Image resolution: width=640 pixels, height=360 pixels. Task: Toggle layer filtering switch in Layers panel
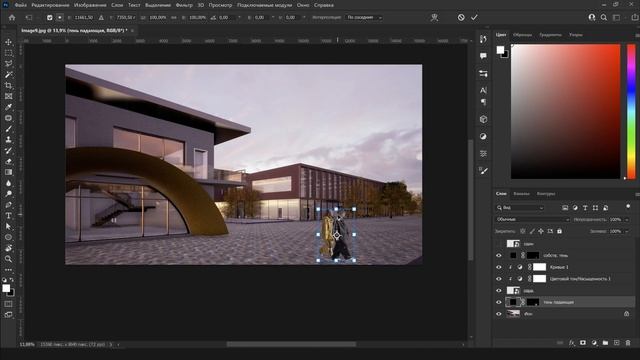point(628,207)
